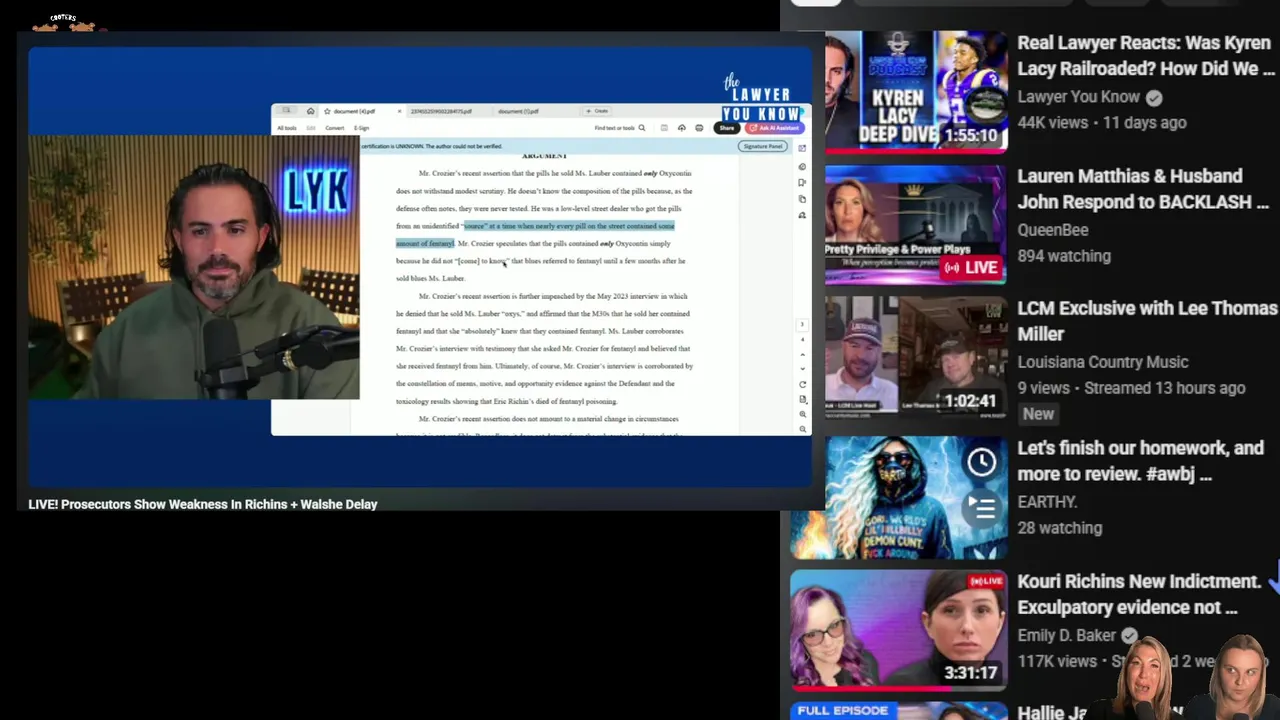Viewport: 1280px width, 720px height.
Task: Click the comments icon in right rail
Action: (802, 167)
